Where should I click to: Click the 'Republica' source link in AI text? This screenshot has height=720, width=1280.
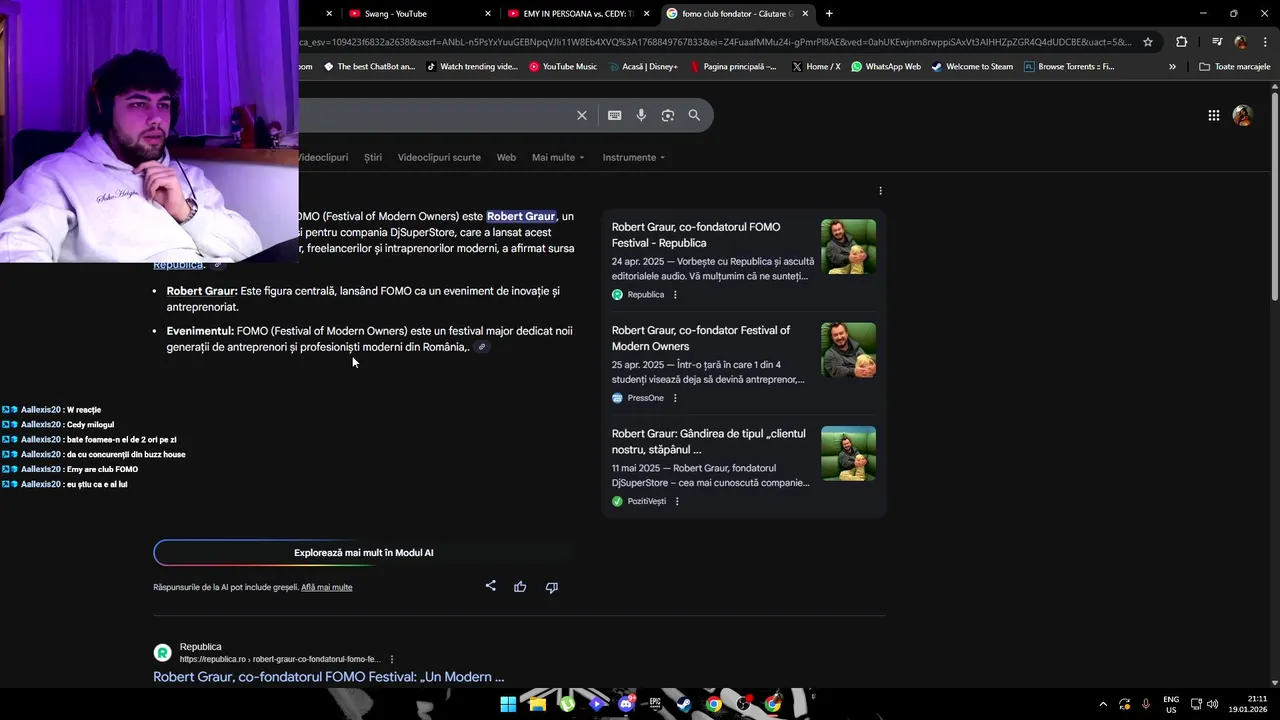tap(178, 265)
